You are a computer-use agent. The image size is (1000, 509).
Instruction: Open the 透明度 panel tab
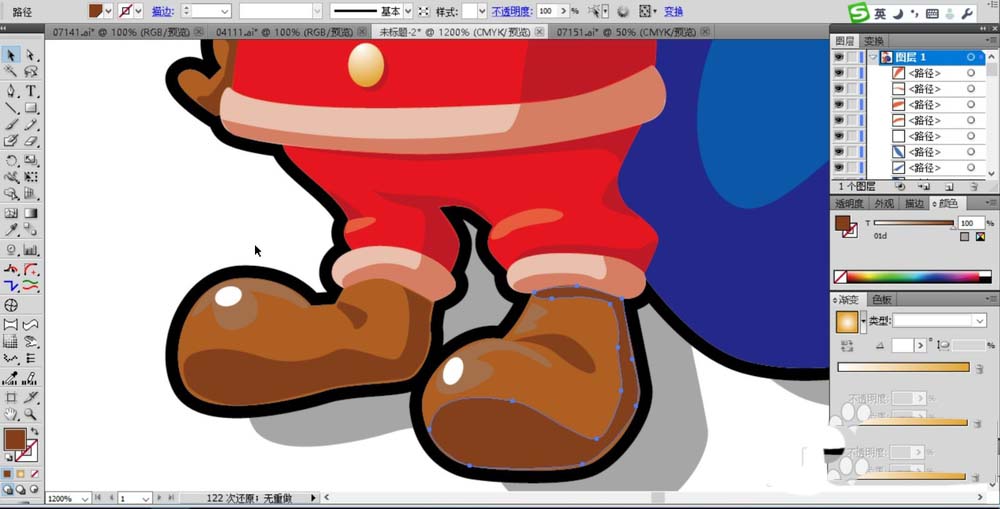coord(848,203)
